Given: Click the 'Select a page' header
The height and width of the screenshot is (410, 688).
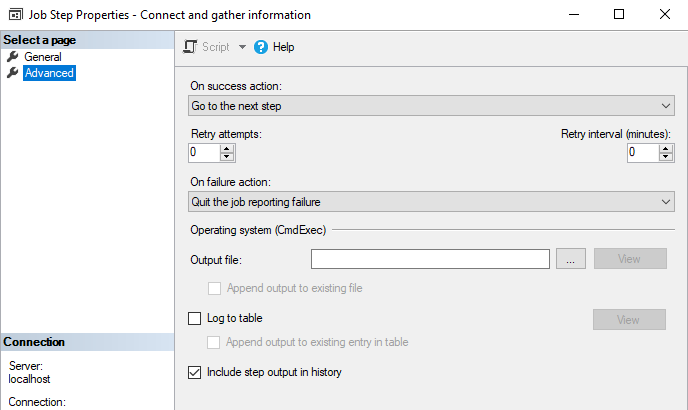Looking at the screenshot, I should tap(87, 40).
